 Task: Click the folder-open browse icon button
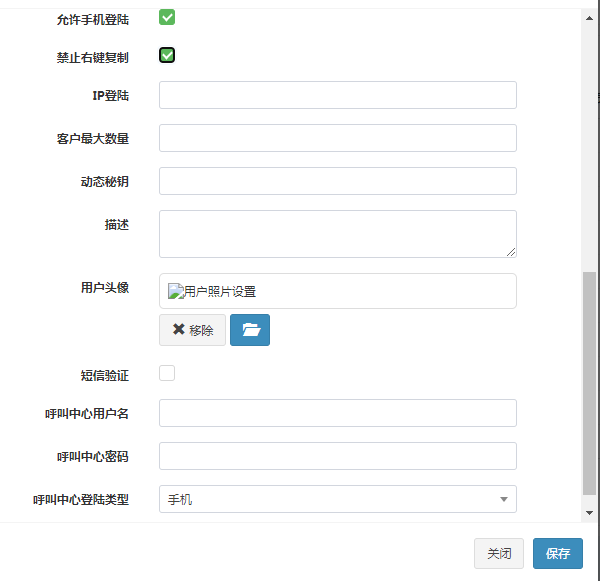click(250, 330)
